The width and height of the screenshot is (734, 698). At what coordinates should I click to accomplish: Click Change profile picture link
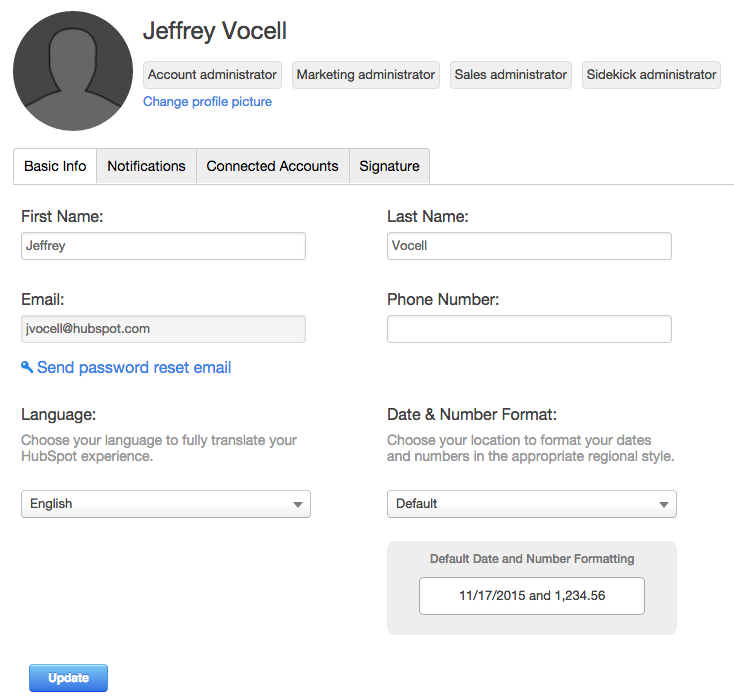pos(207,102)
